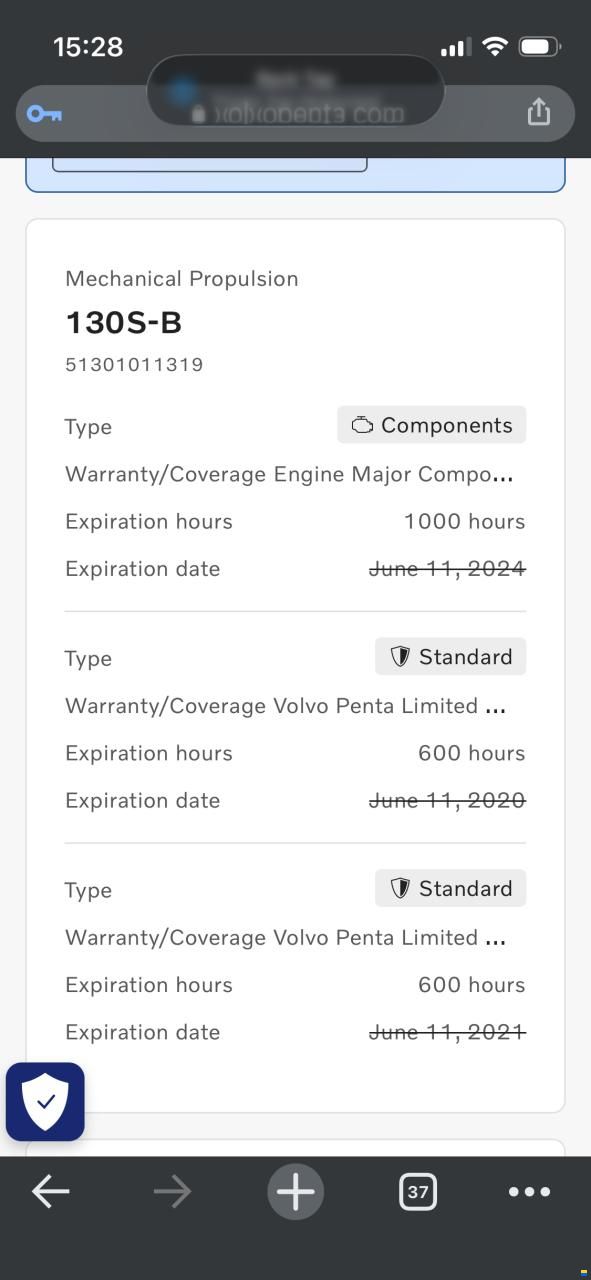Tap the blurred website address field
Viewport: 591px width, 1280px height.
(x=295, y=113)
